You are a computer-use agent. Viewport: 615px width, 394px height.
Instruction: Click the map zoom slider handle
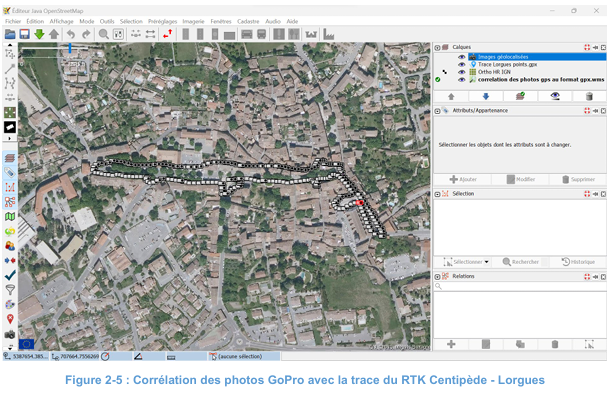pos(70,48)
